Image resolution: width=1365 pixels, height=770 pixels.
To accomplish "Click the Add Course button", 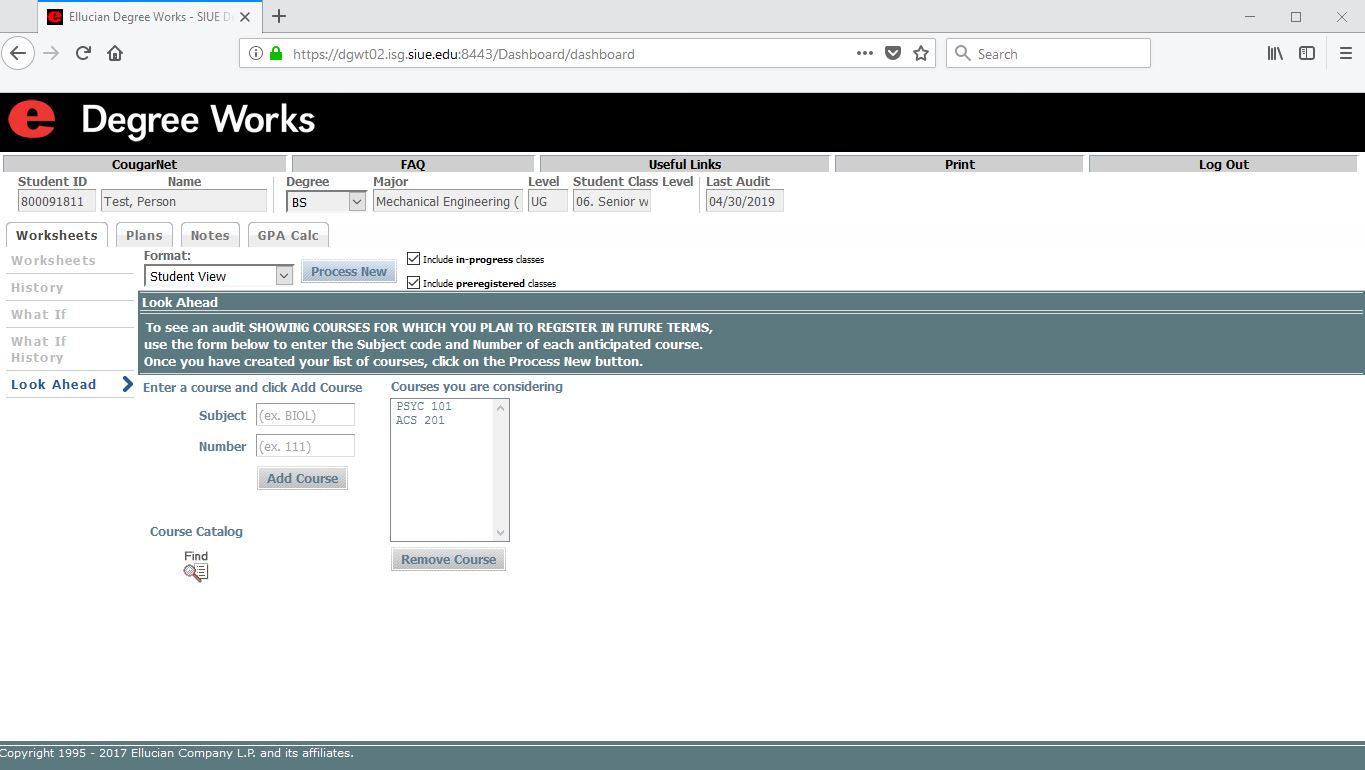I will [x=302, y=478].
